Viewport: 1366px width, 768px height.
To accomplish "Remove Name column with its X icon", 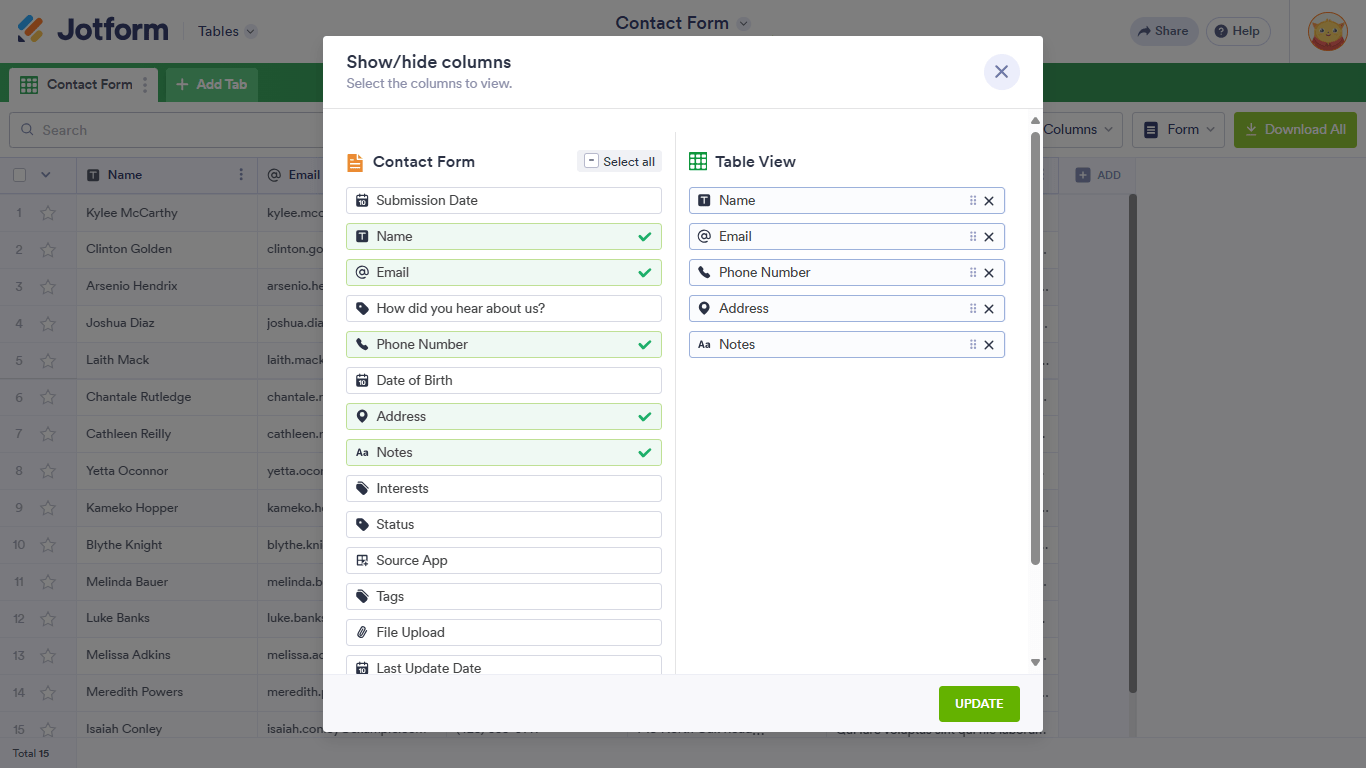I will [989, 201].
